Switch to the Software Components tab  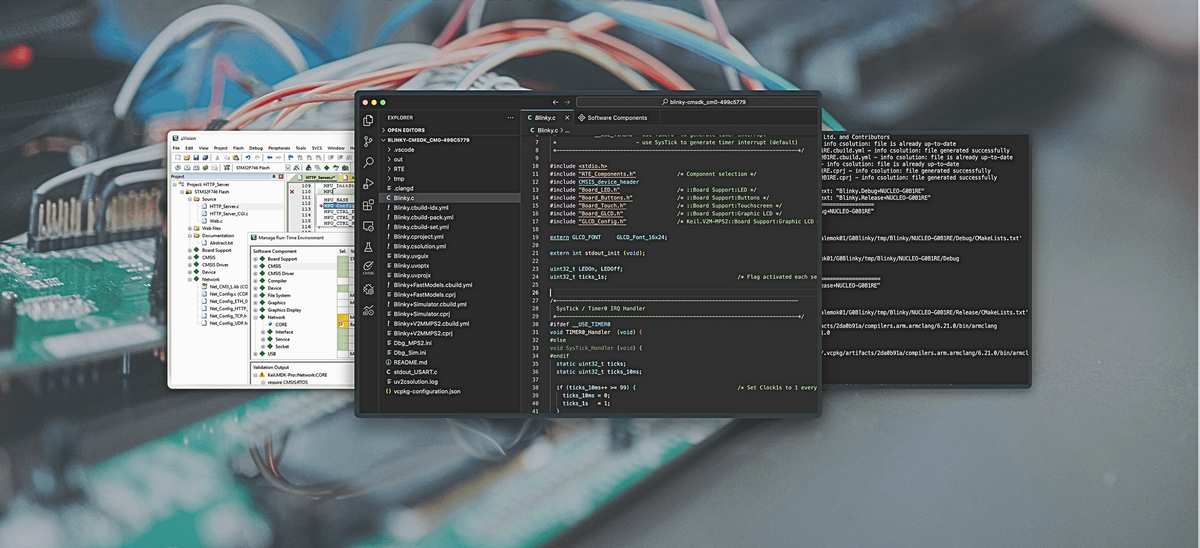(x=617, y=118)
